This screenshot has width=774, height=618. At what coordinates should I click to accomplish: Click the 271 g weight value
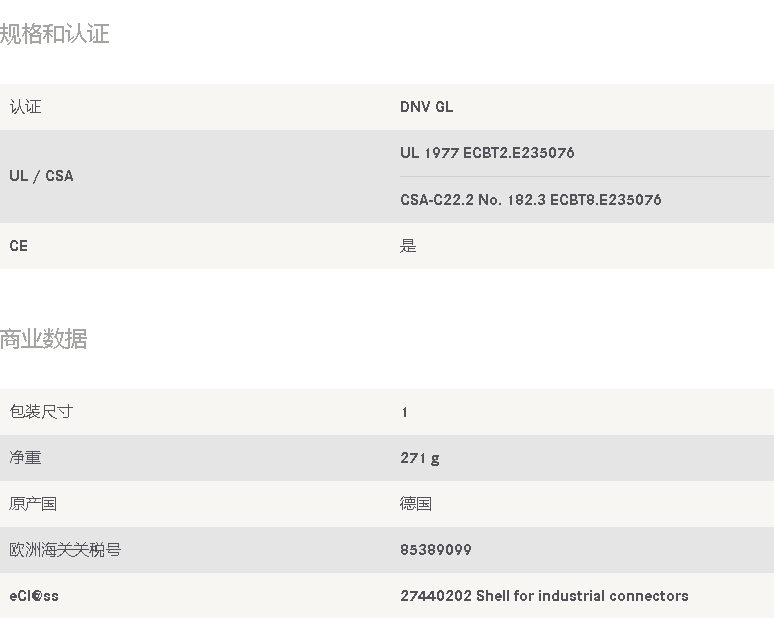[x=420, y=458]
